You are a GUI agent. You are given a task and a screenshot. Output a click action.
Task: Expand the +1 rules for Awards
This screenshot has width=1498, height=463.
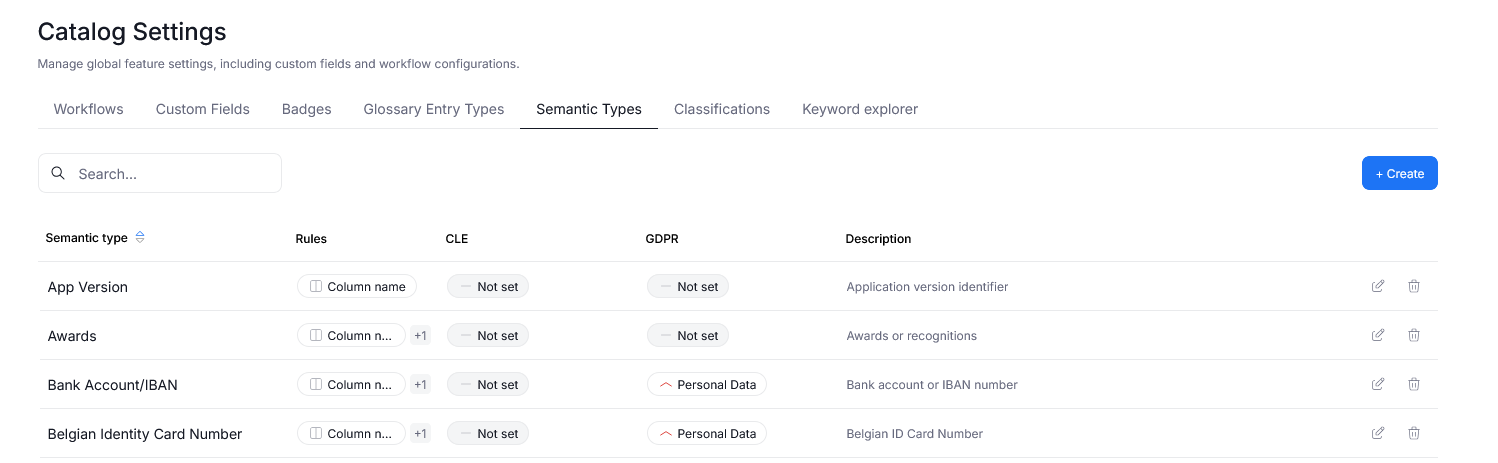[420, 336]
